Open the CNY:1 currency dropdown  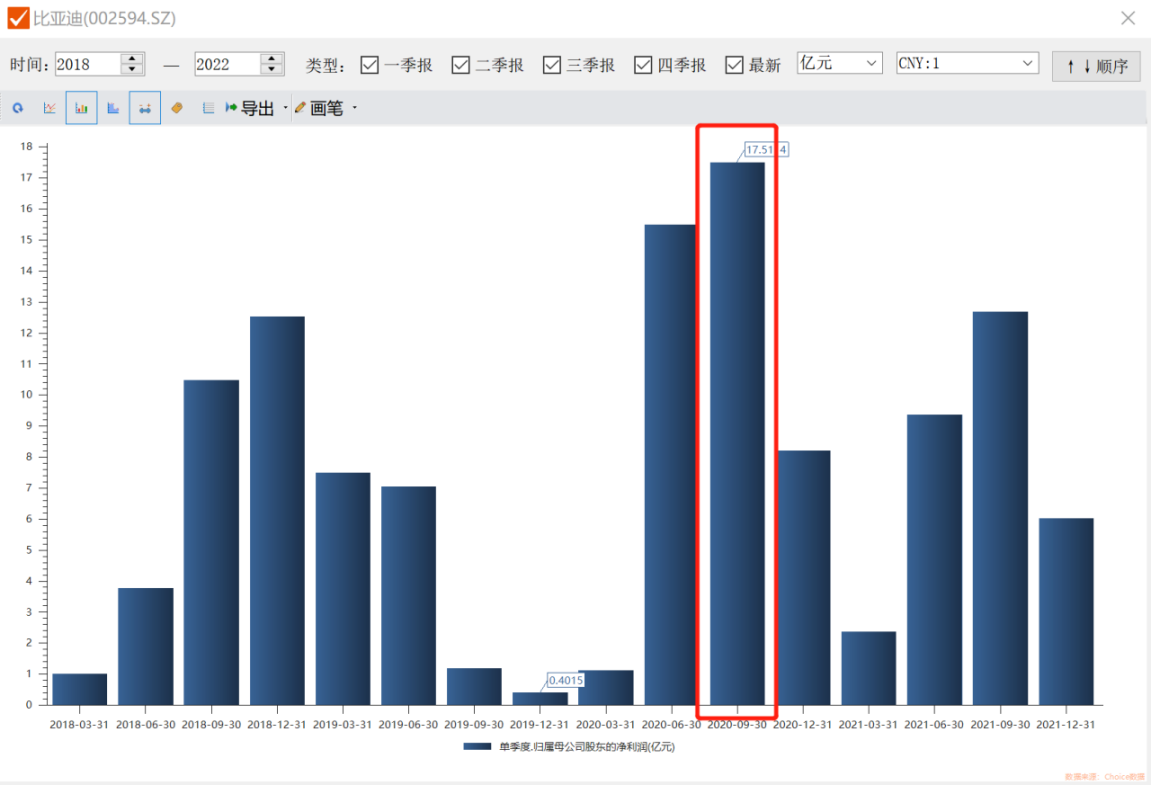coord(967,63)
